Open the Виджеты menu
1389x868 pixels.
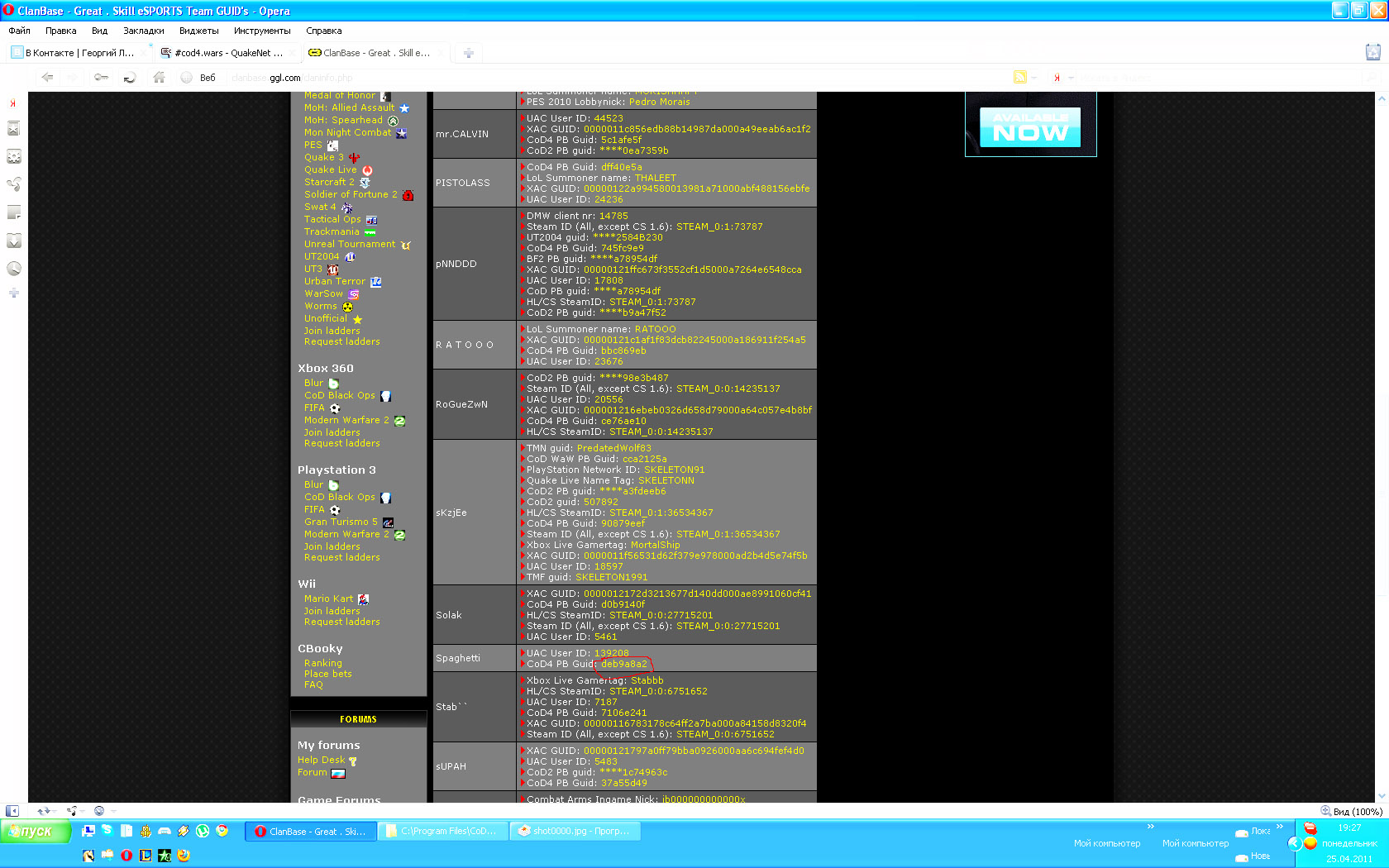tap(199, 31)
